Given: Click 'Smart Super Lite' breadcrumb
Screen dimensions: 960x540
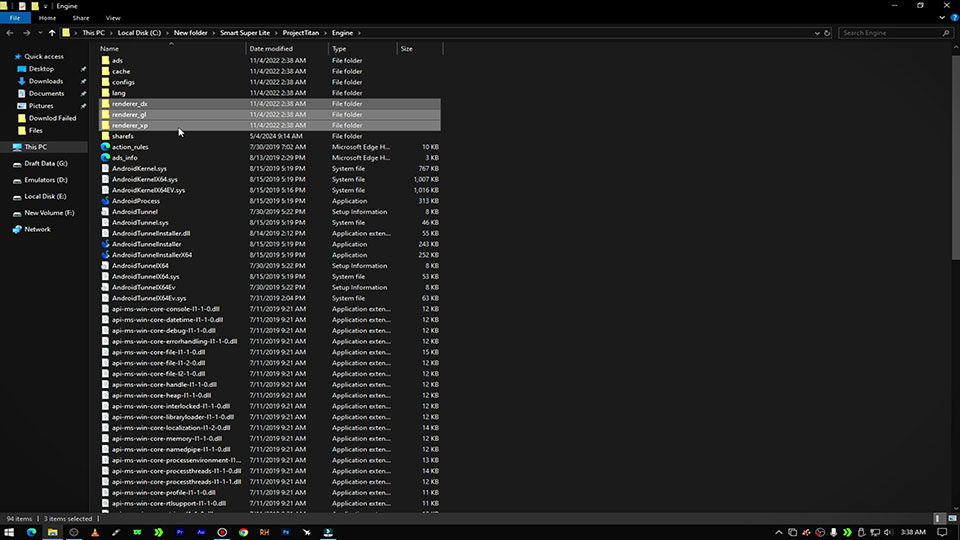Looking at the screenshot, I should pos(245,33).
